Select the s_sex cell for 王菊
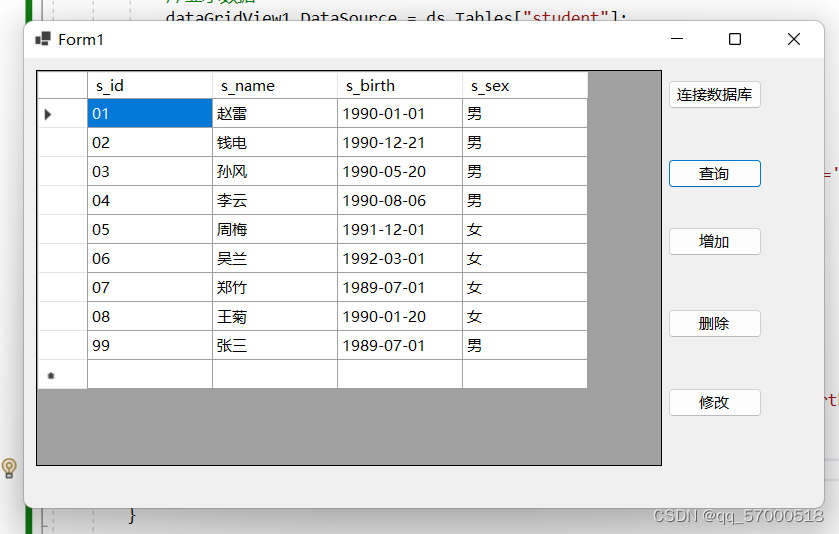839x534 pixels. (x=525, y=316)
